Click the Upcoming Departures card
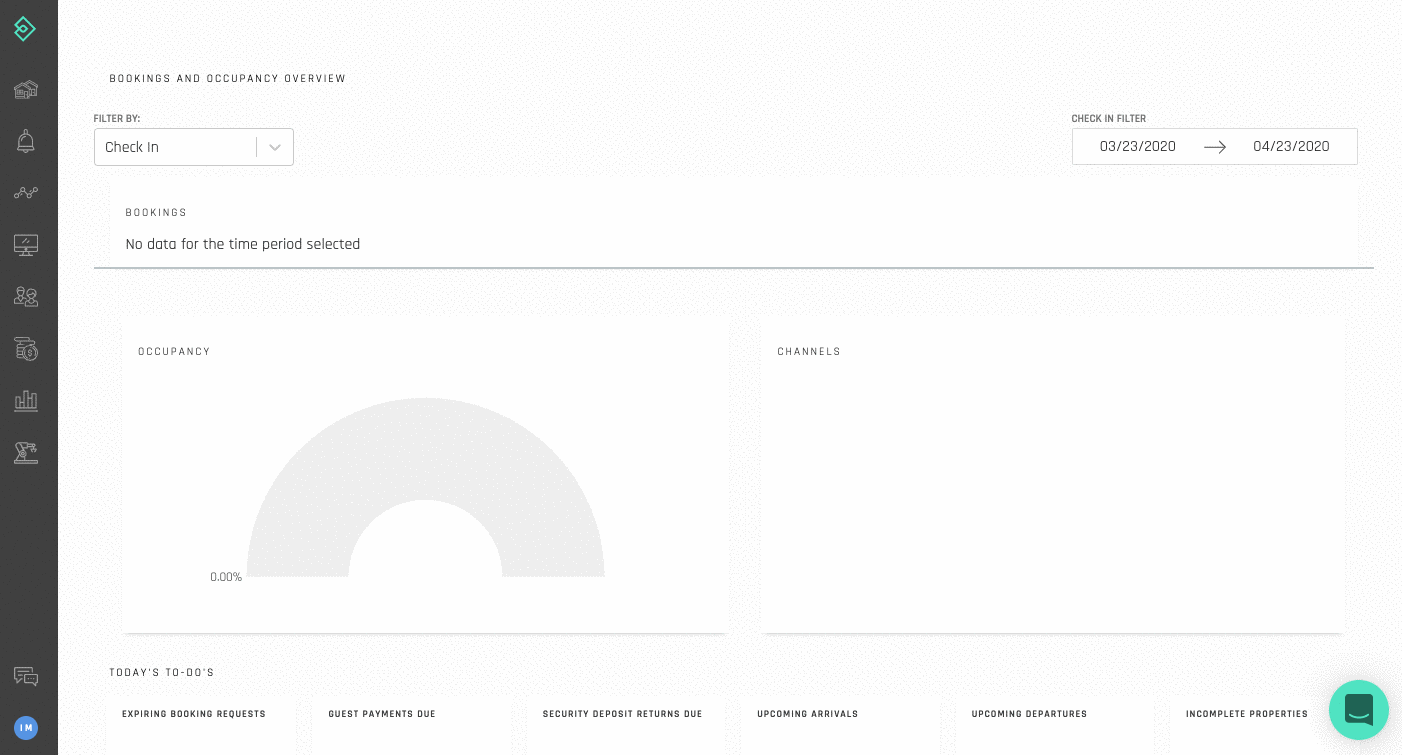Viewport: 1402px width, 755px height. [x=1055, y=726]
